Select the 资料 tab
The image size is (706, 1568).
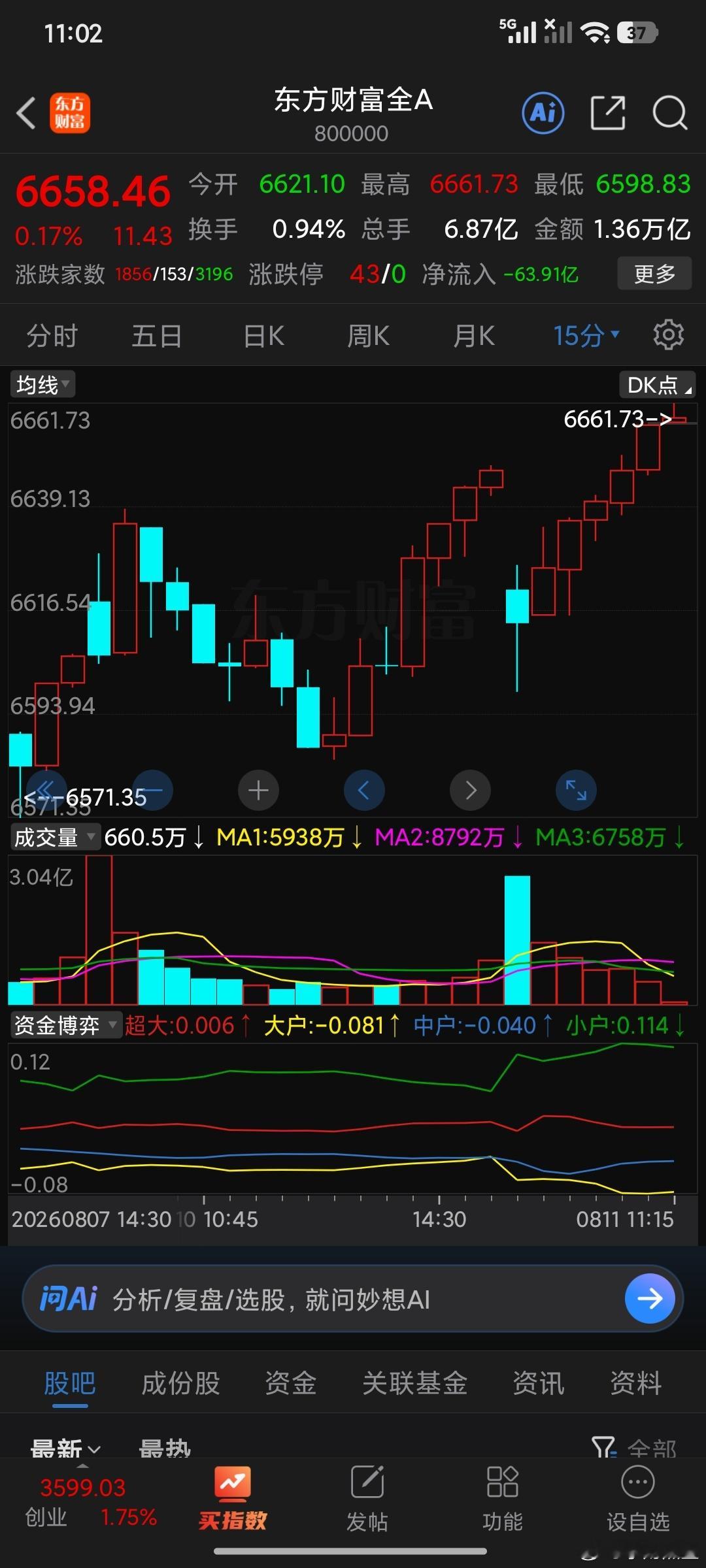pos(635,1383)
